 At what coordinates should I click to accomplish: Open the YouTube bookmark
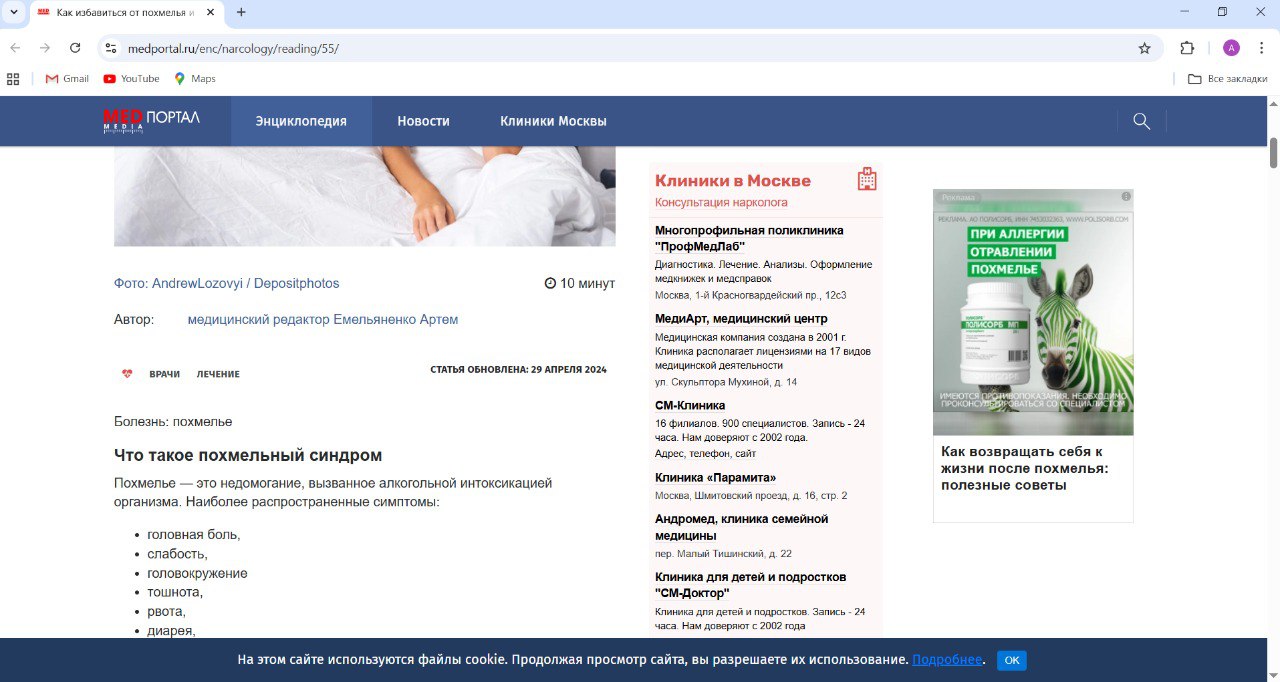tap(131, 79)
